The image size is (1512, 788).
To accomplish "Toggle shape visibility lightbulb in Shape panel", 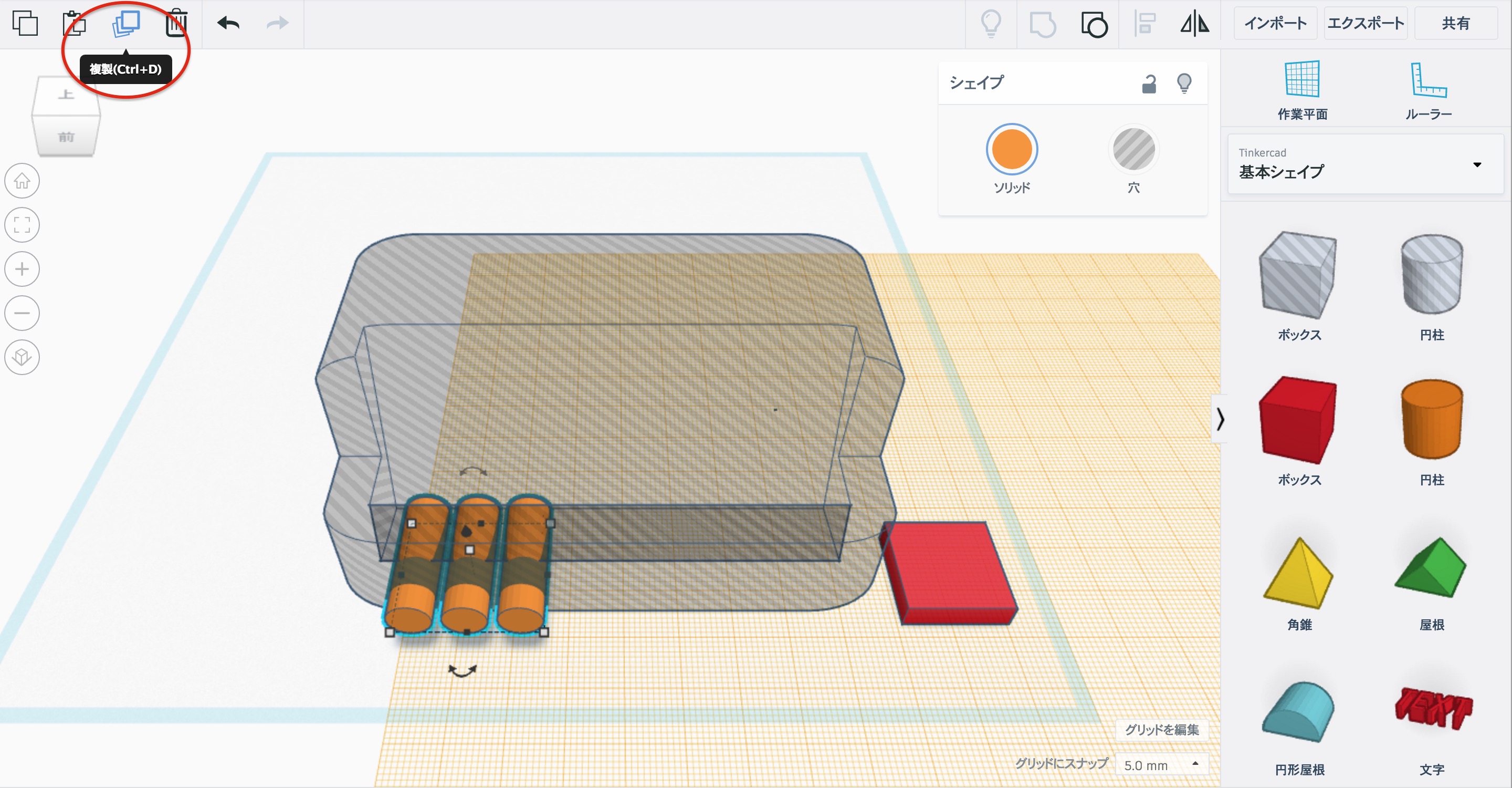I will (1184, 84).
